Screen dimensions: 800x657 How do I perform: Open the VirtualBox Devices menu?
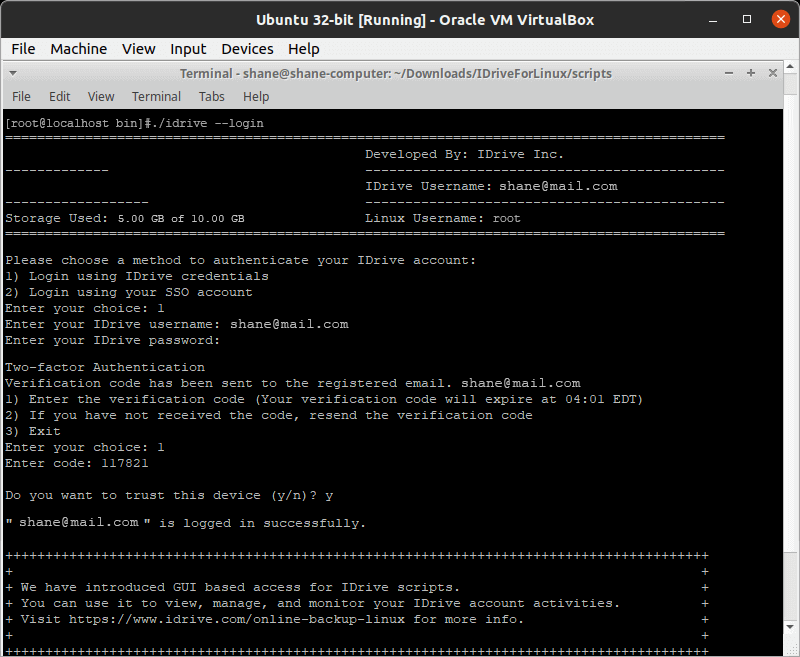[x=247, y=49]
